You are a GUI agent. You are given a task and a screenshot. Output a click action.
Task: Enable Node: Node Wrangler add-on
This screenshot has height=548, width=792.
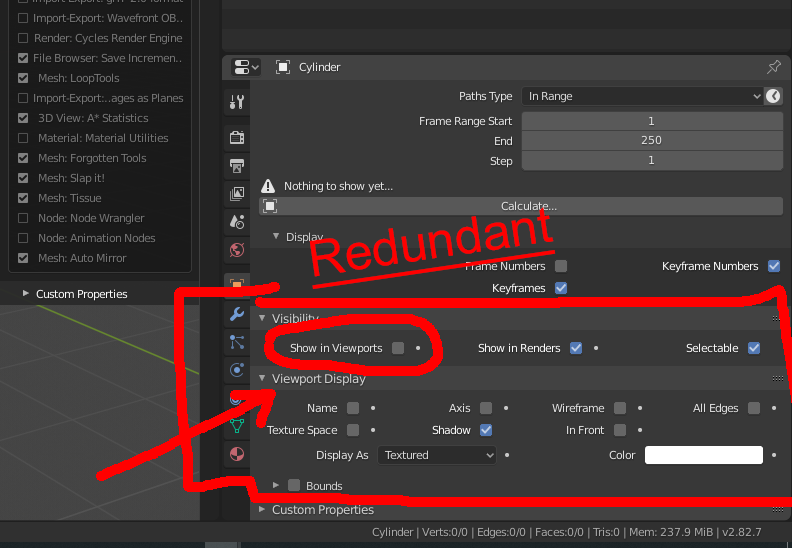23,218
